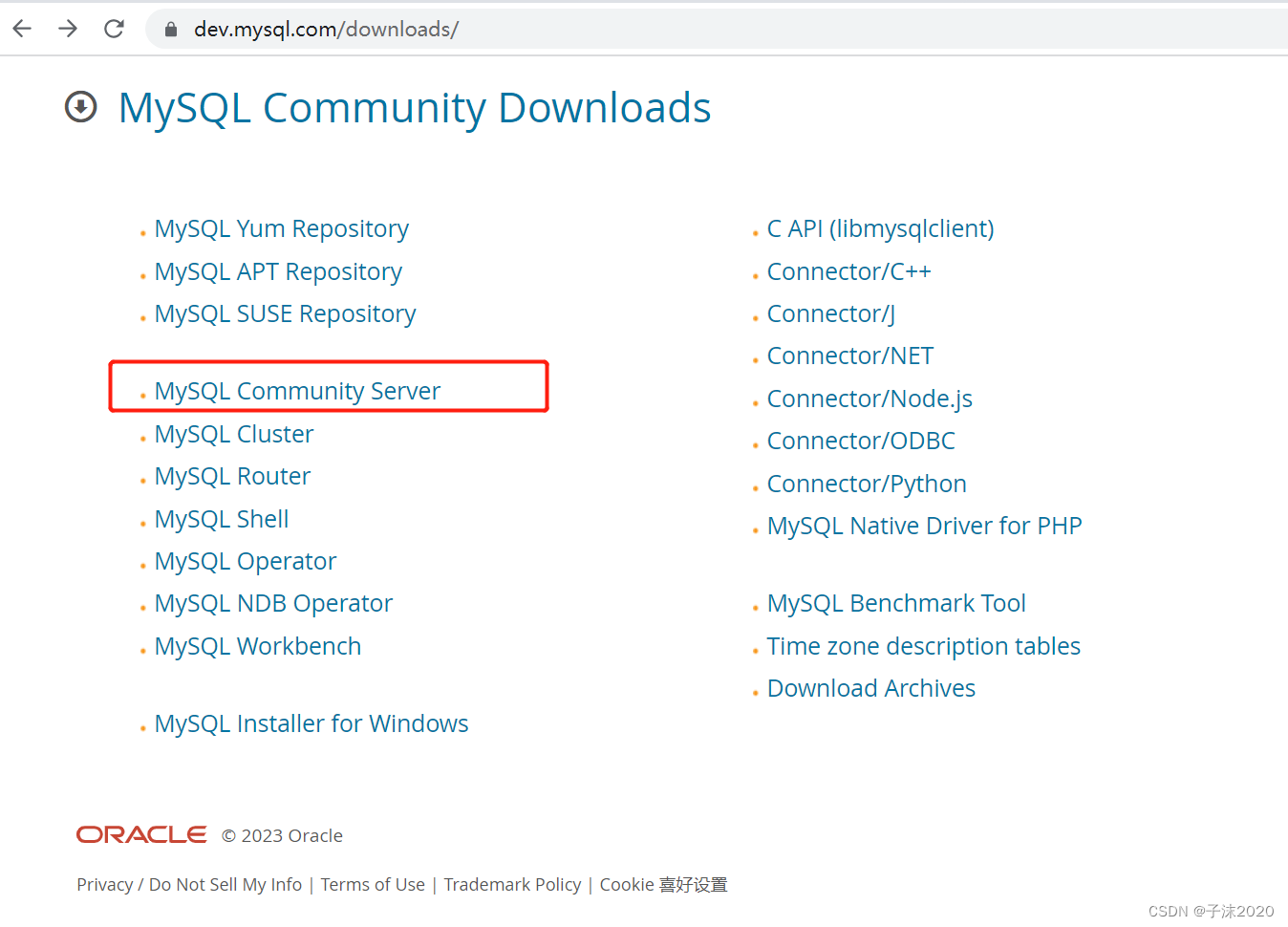The width and height of the screenshot is (1288, 927).
Task: Reload the page with refresh icon
Action: click(114, 29)
